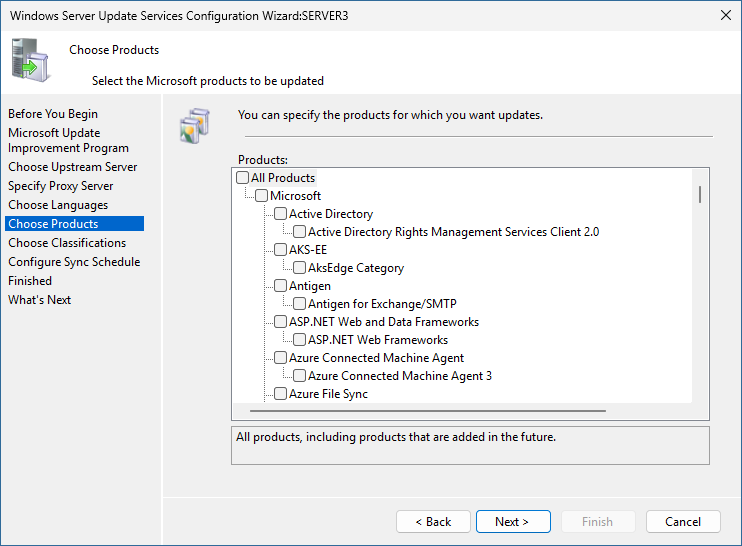Cancel the configuration wizard
This screenshot has width=742, height=546.
click(683, 521)
